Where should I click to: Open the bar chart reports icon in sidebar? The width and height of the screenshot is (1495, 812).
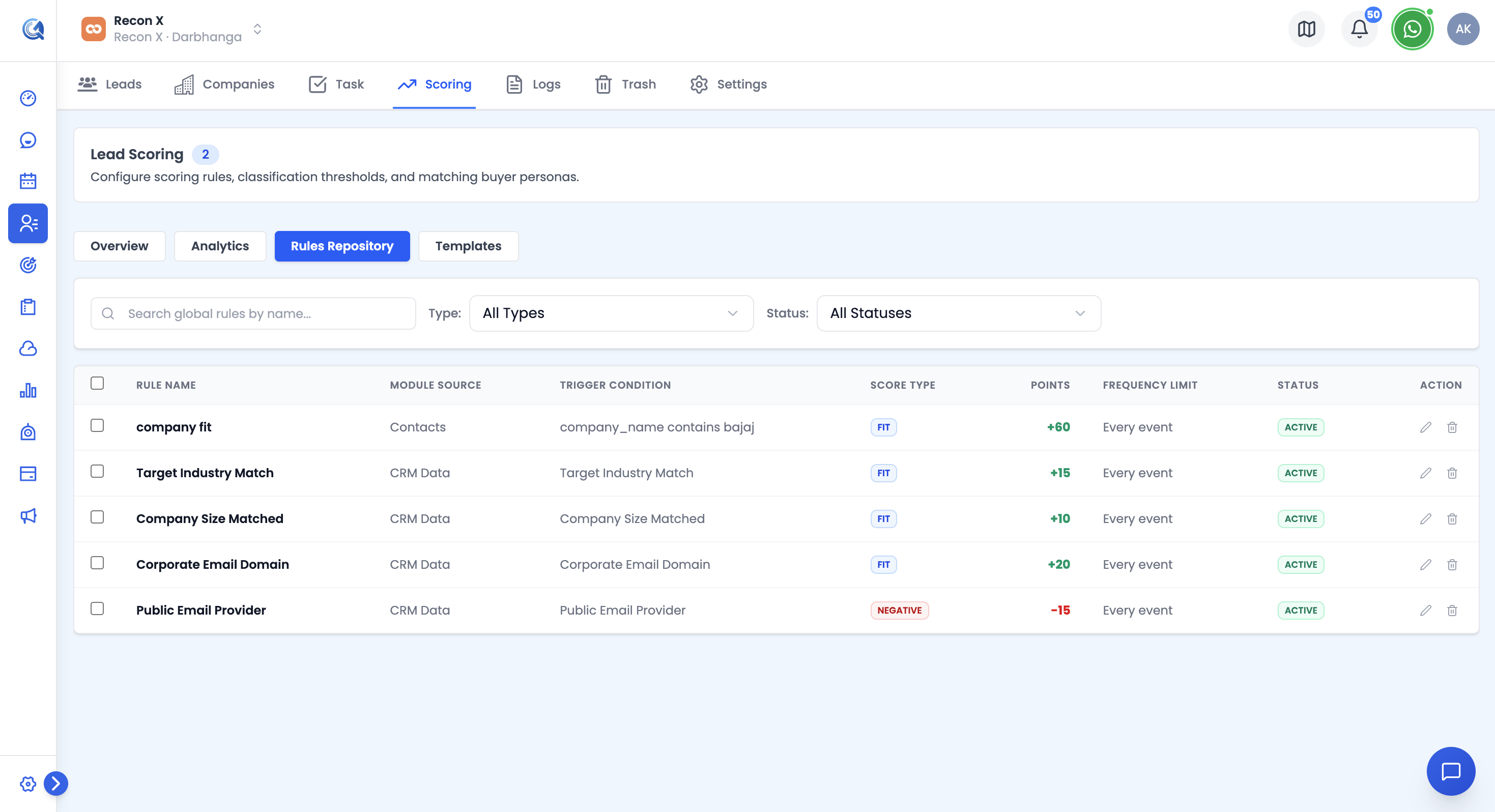coord(28,390)
